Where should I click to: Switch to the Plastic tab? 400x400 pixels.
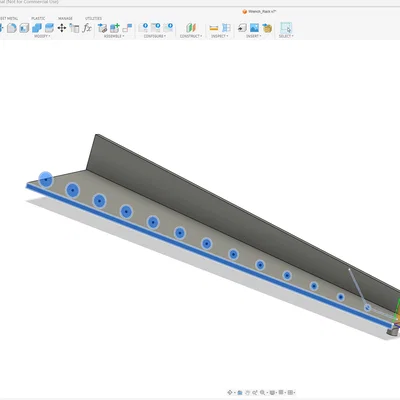tap(38, 18)
